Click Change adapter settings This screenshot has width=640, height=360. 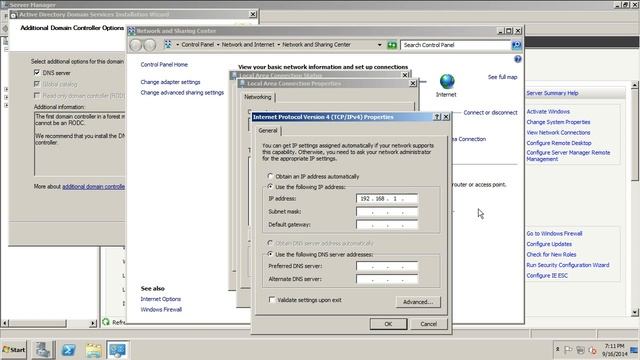(x=170, y=82)
